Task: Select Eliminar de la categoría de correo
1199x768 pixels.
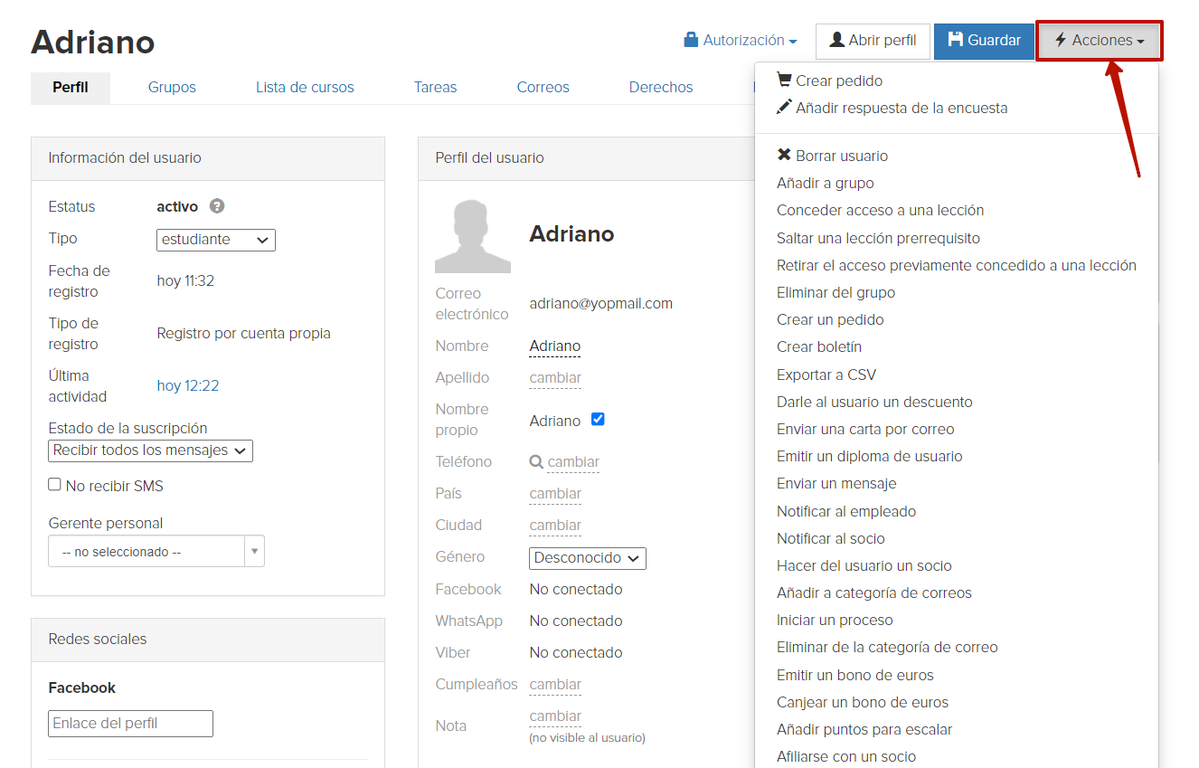Action: click(x=887, y=647)
